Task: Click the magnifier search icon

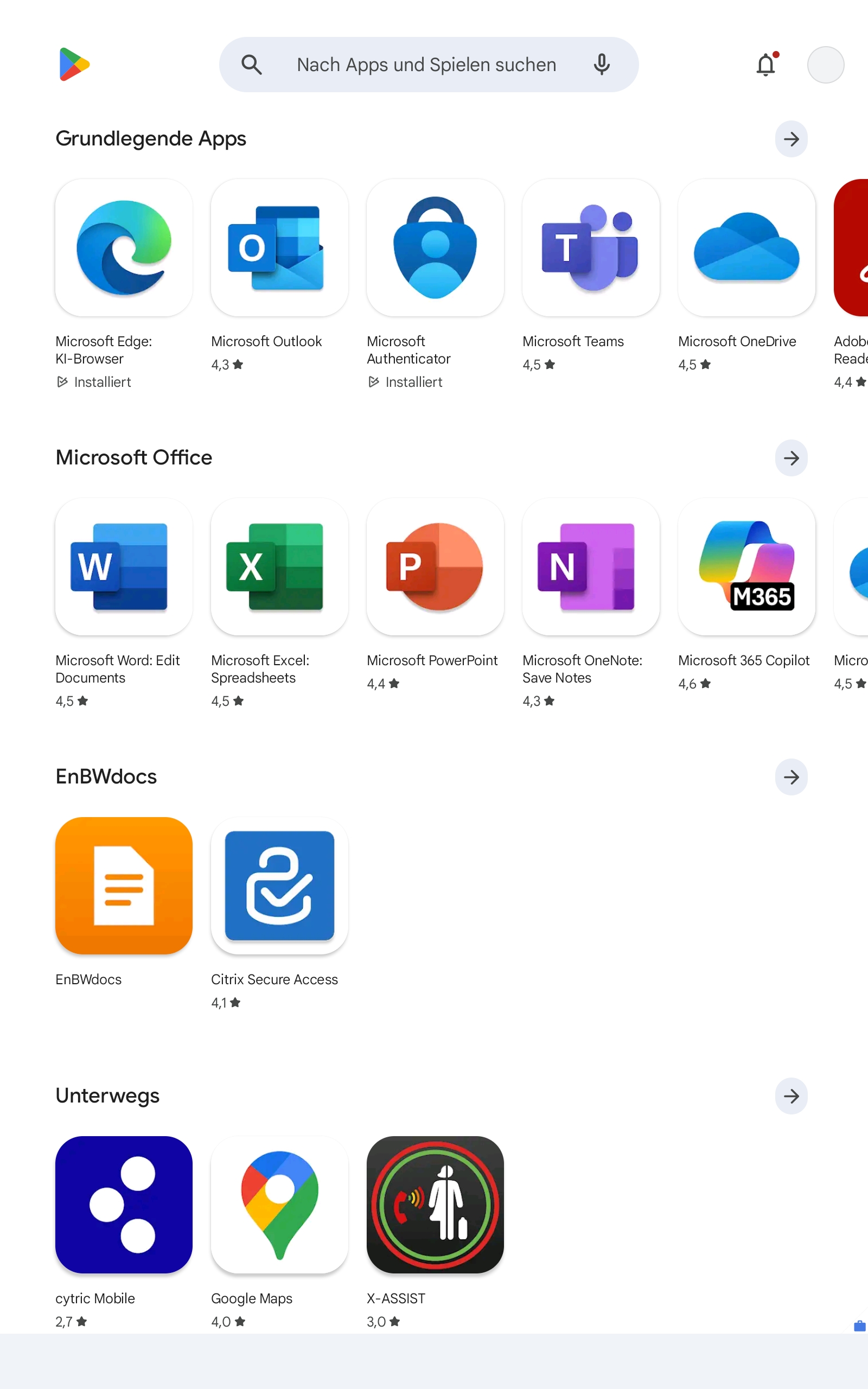Action: pyautogui.click(x=251, y=65)
